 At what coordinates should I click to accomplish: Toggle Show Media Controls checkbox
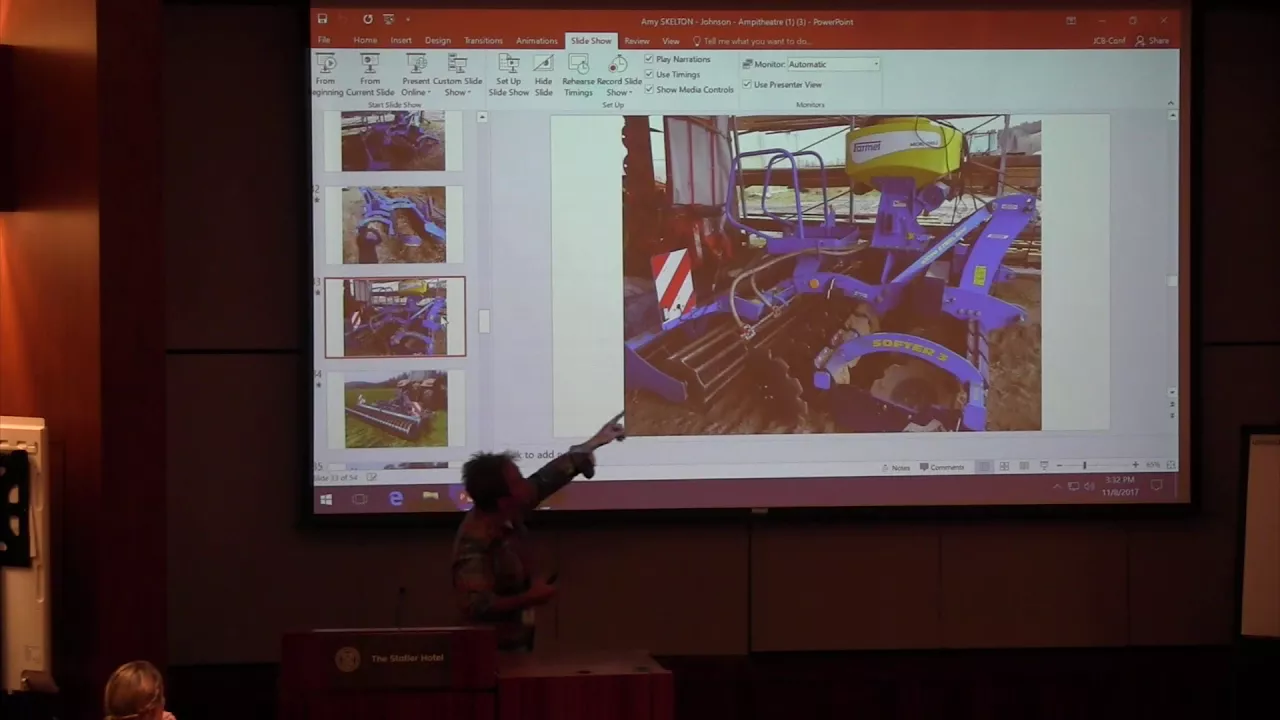coord(649,89)
